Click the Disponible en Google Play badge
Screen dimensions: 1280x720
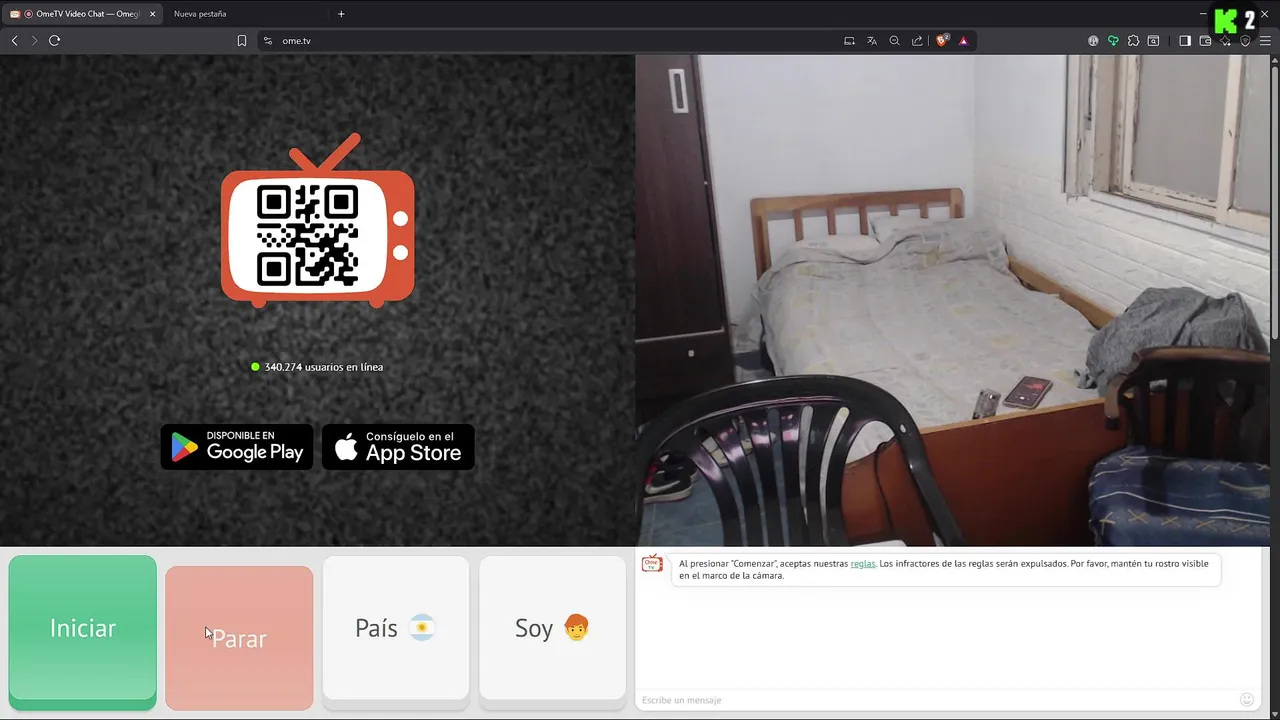click(237, 447)
